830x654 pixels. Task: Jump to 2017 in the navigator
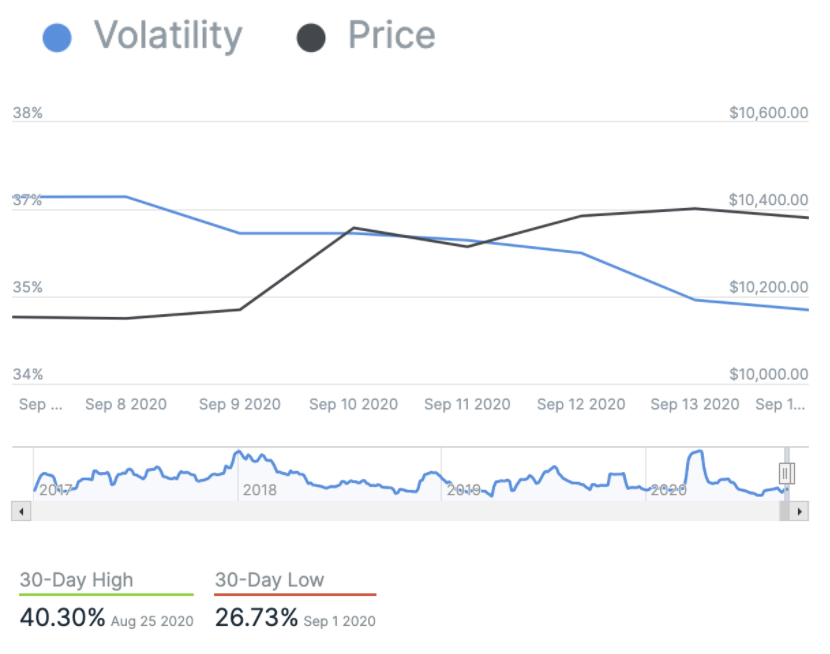click(55, 490)
